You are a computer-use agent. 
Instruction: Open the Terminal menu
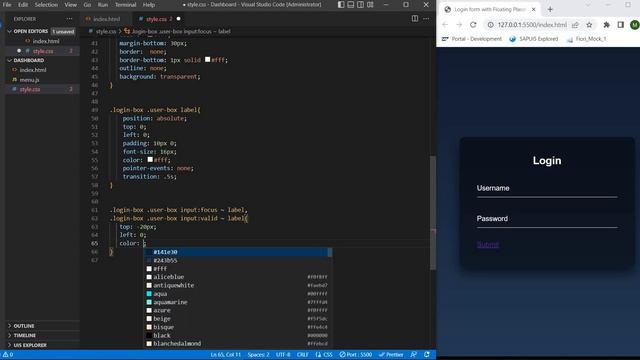click(125, 5)
